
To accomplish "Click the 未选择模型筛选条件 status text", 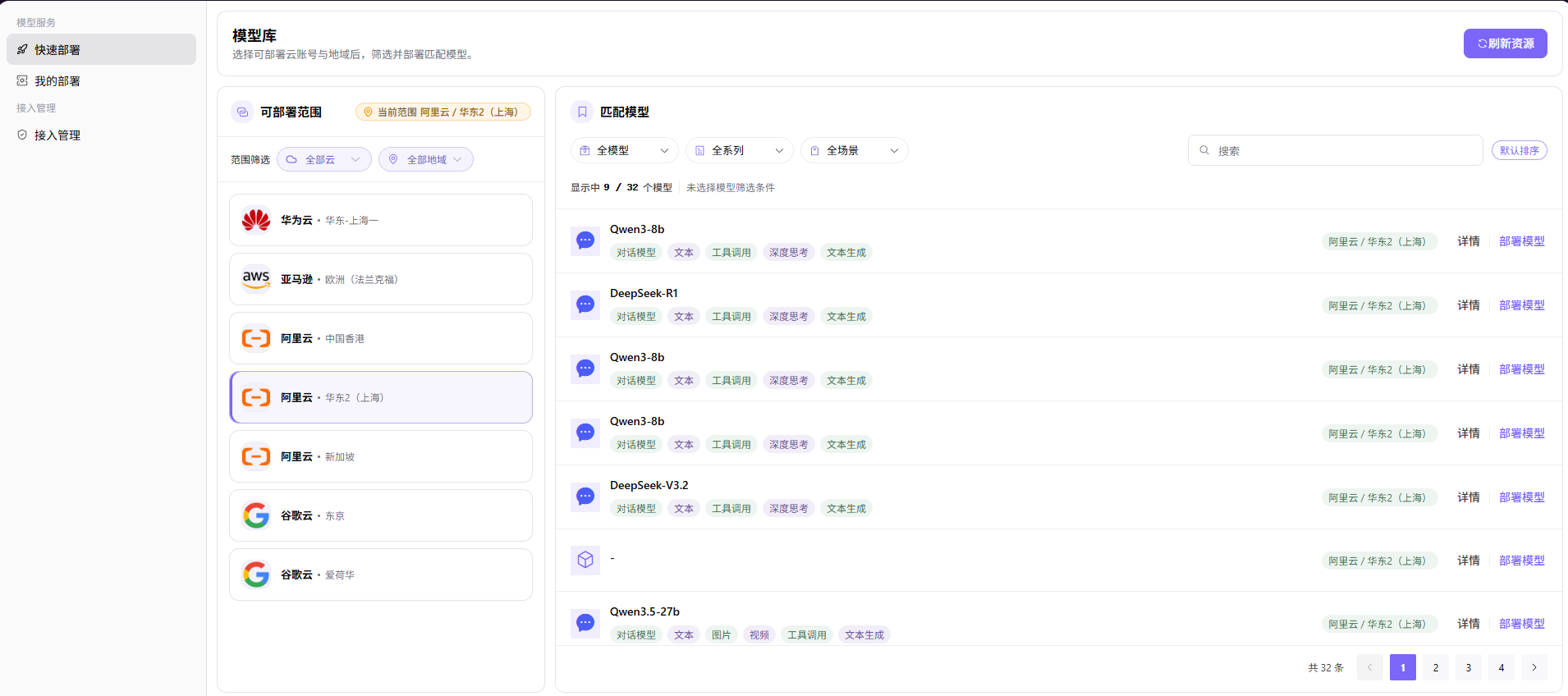I will [x=731, y=187].
